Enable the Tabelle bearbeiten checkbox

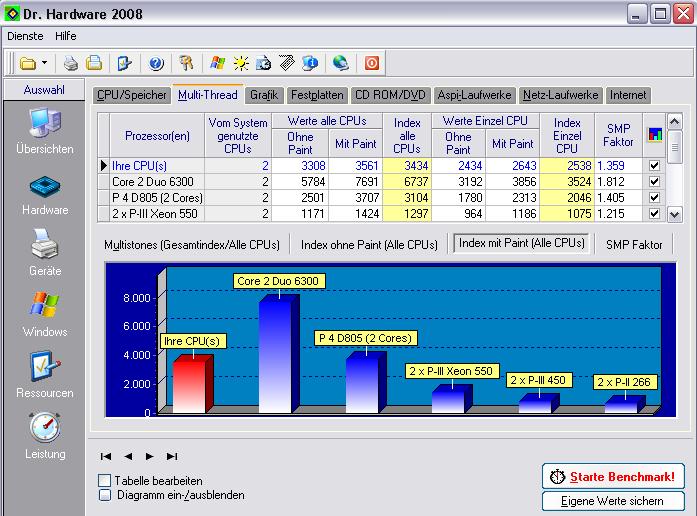coord(105,481)
